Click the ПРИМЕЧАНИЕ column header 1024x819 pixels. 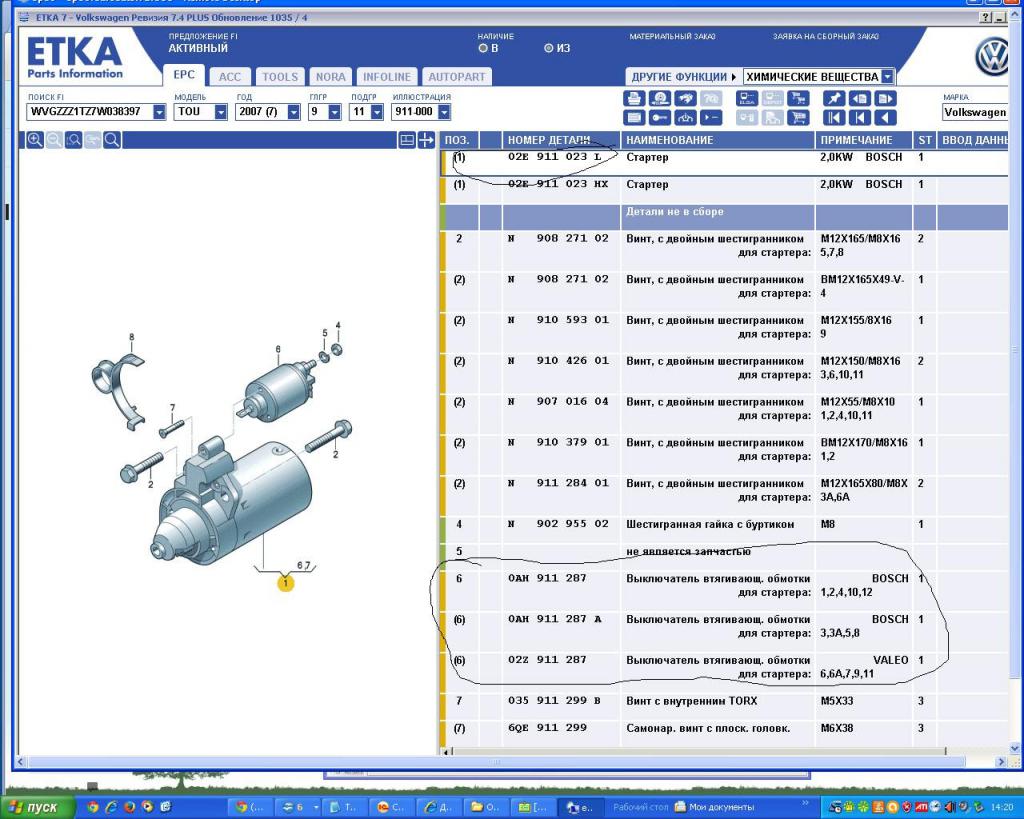point(863,140)
